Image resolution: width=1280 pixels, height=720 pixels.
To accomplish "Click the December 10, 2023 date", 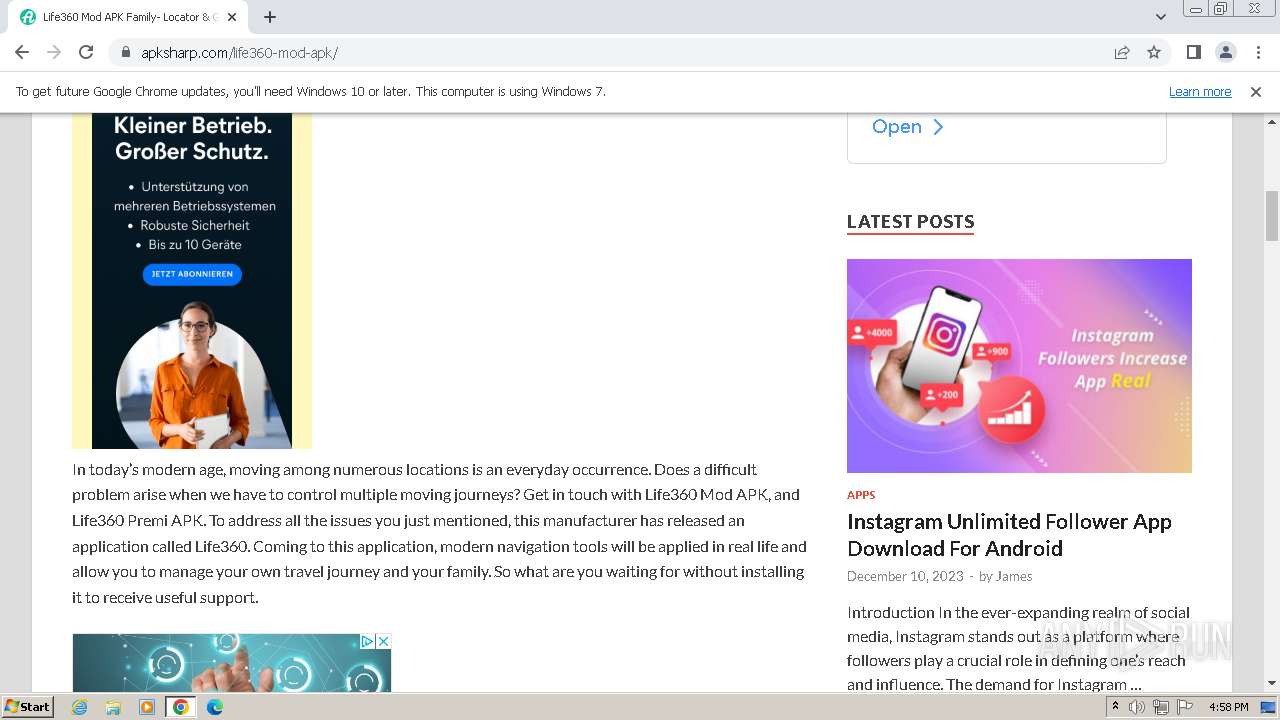I will click(905, 576).
